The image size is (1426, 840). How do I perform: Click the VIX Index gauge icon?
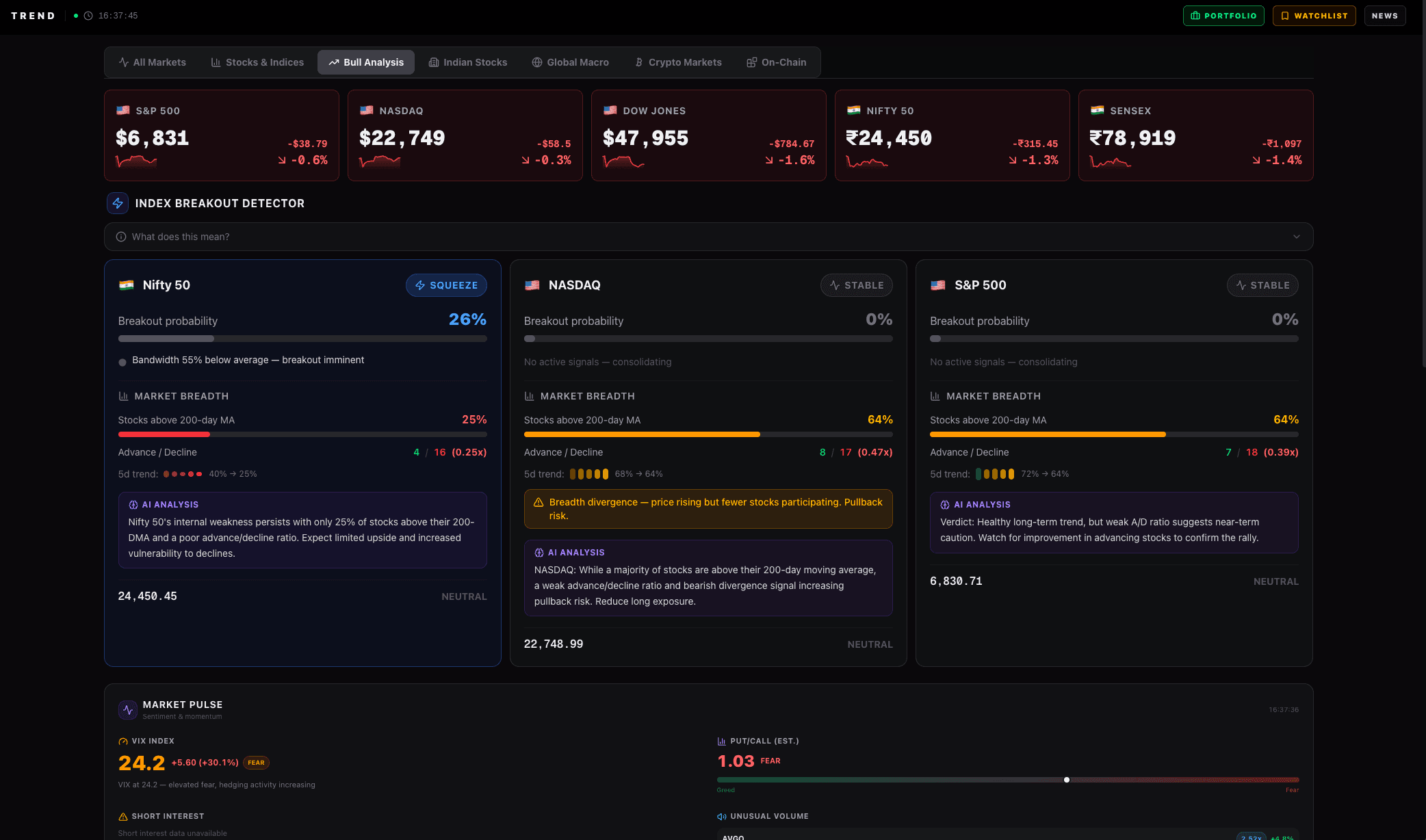(x=122, y=741)
